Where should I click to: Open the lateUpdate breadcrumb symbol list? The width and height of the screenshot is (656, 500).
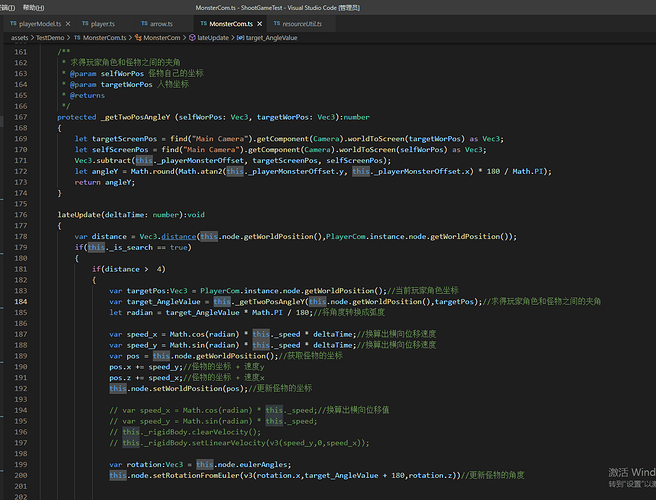(212, 37)
